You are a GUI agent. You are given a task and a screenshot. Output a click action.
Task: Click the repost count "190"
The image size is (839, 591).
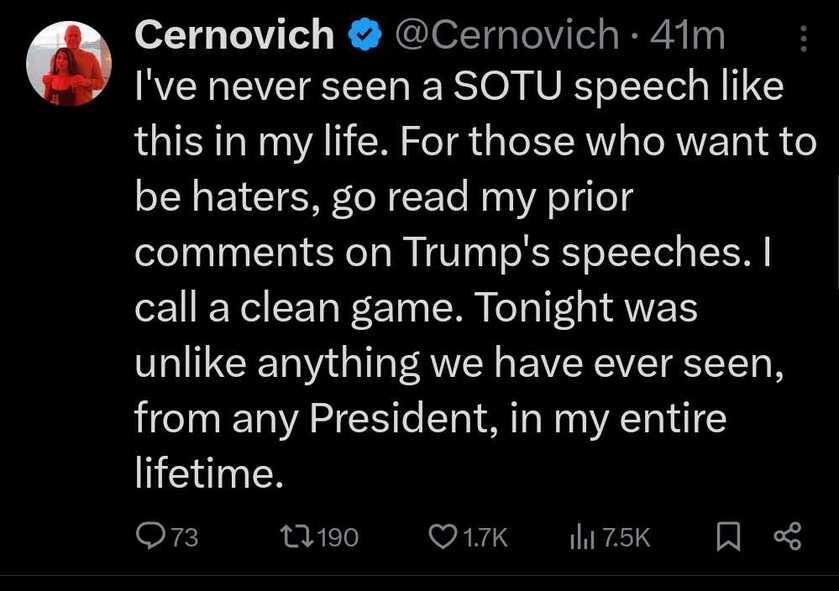click(x=337, y=538)
